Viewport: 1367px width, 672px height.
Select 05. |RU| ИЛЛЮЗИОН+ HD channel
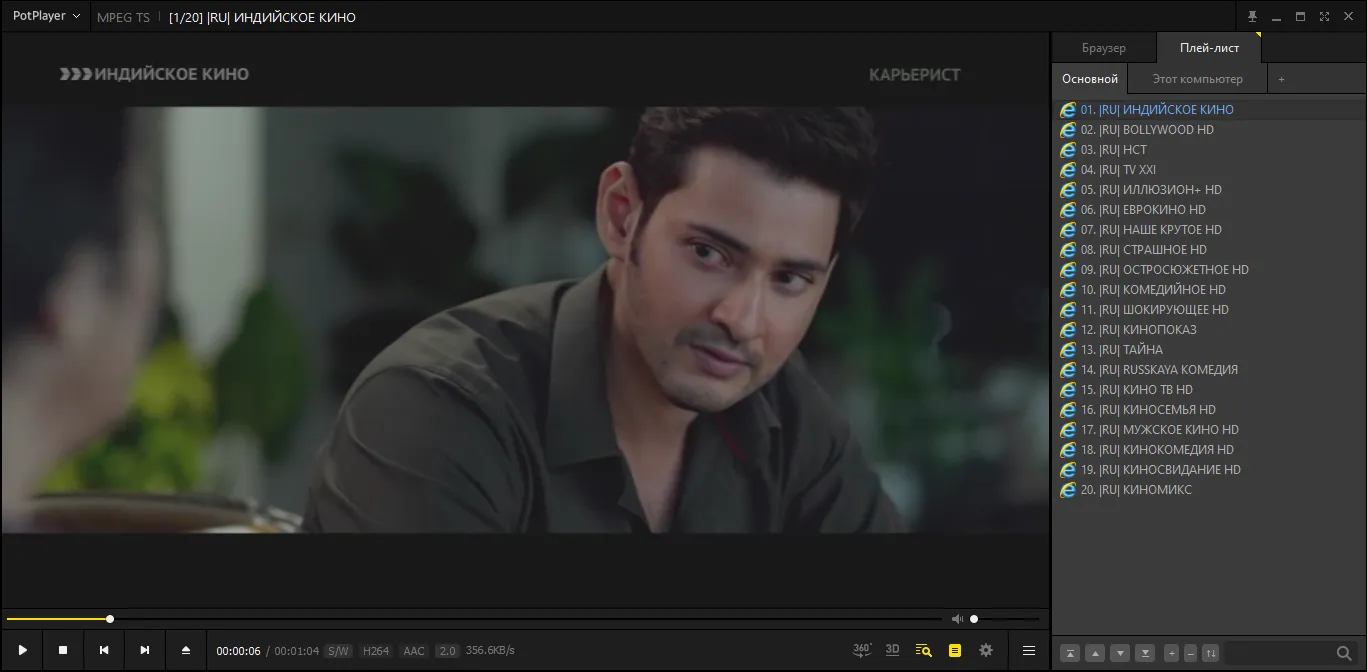pos(1209,190)
